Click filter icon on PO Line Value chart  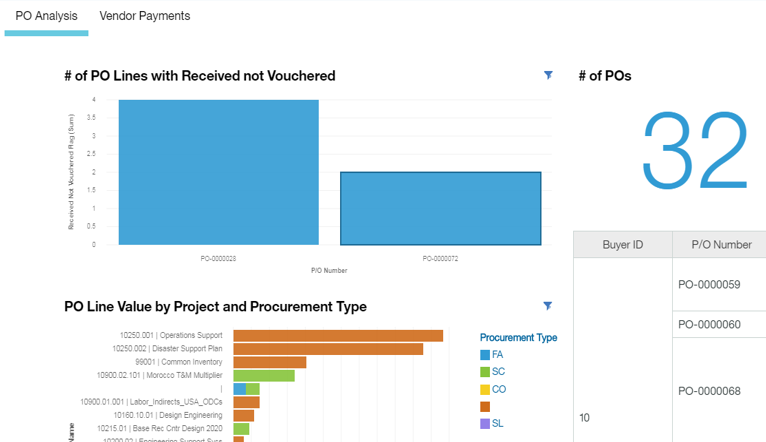pos(548,306)
